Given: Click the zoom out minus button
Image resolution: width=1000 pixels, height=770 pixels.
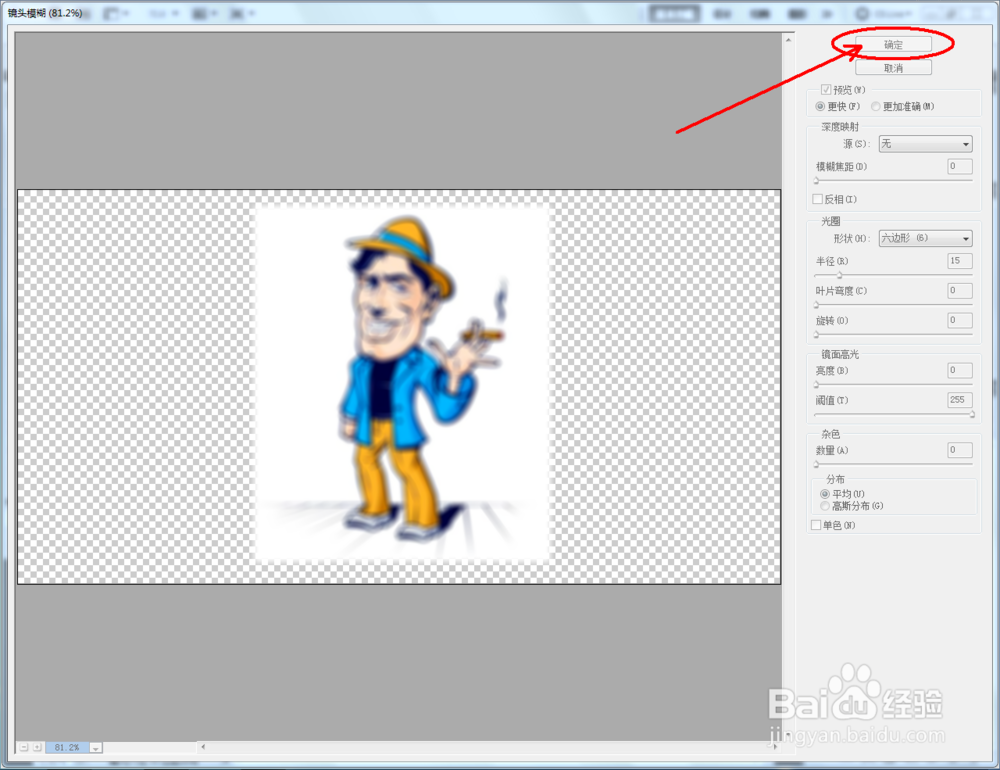Looking at the screenshot, I should point(24,747).
